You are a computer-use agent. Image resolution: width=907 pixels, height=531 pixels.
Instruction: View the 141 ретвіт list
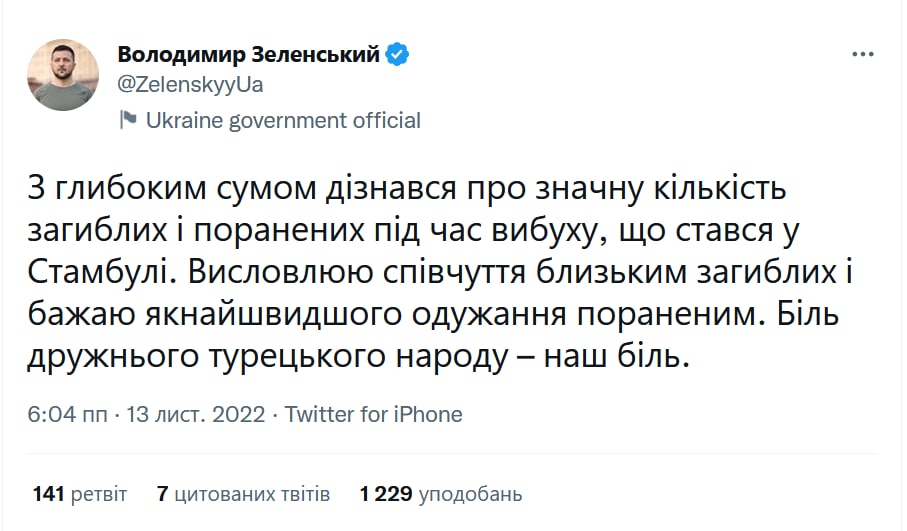click(x=80, y=494)
